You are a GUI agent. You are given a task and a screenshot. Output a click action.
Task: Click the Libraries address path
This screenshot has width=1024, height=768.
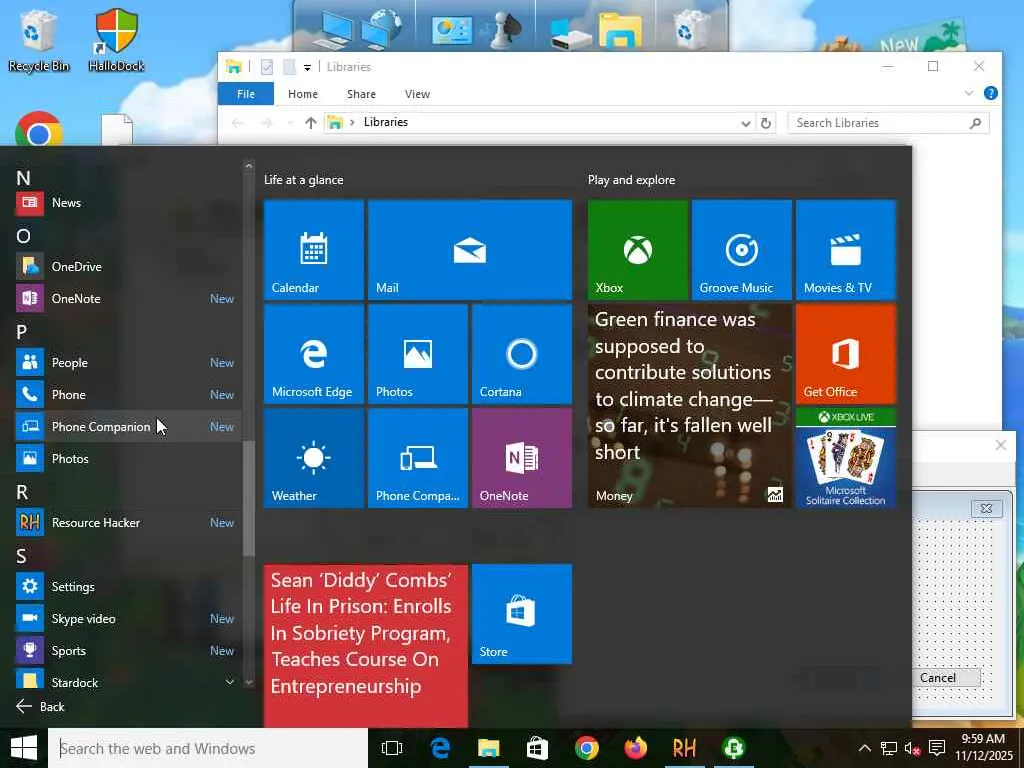385,122
